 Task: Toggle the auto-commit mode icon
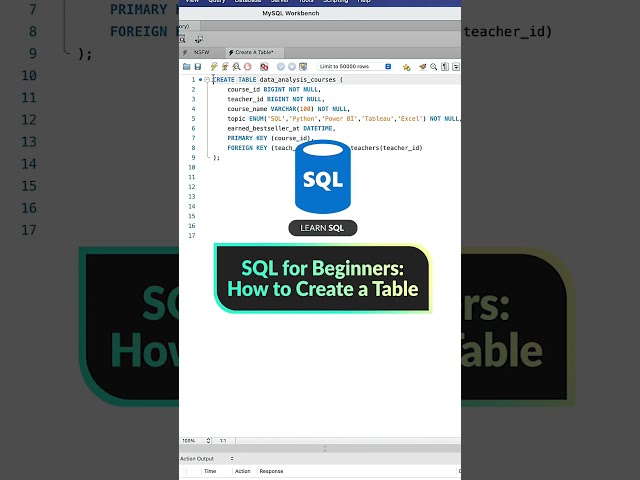point(303,67)
